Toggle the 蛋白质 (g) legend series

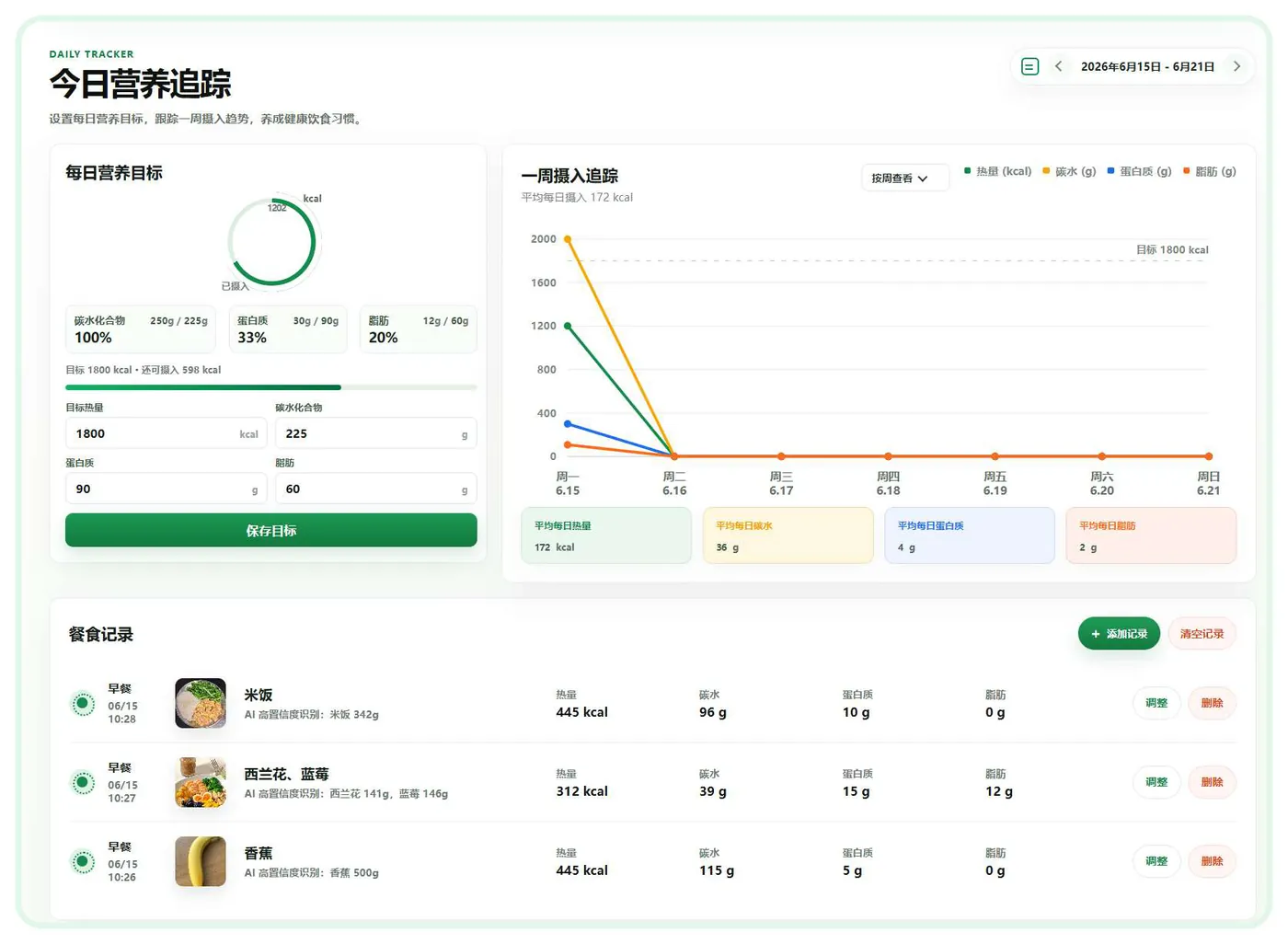pos(1139,171)
